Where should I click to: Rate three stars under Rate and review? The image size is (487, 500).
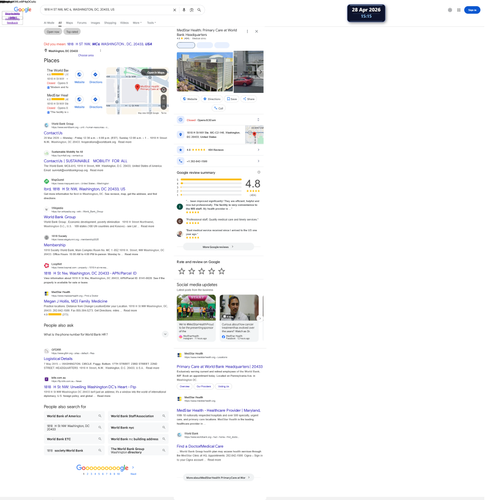(202, 271)
